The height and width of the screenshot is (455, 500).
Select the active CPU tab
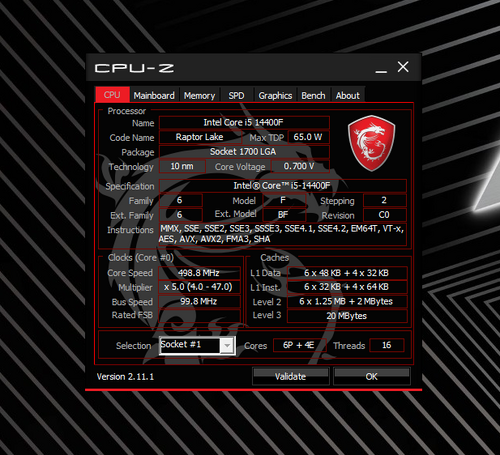(x=112, y=95)
